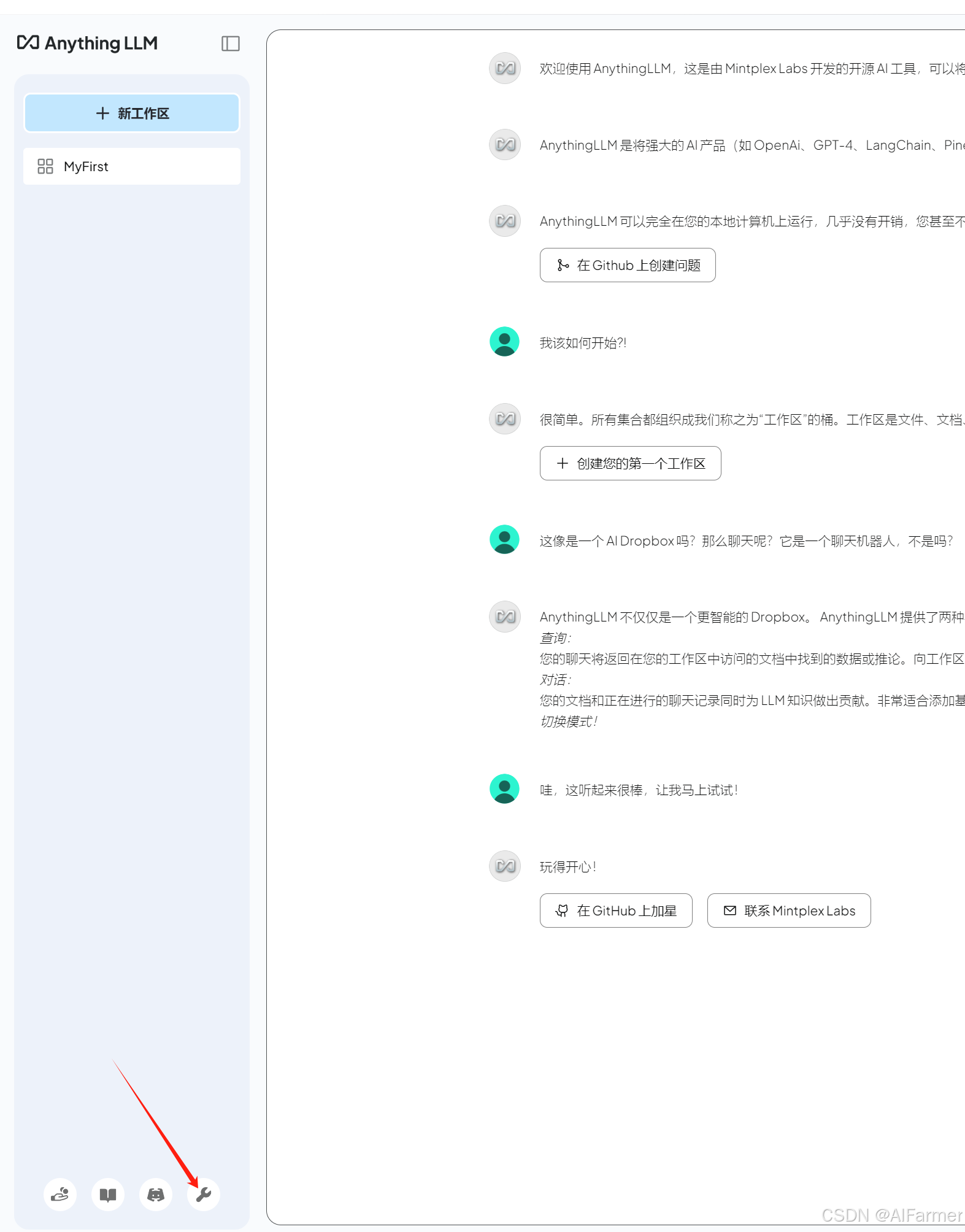Open the documentation book icon
The width and height of the screenshot is (965, 1232).
[x=108, y=1194]
